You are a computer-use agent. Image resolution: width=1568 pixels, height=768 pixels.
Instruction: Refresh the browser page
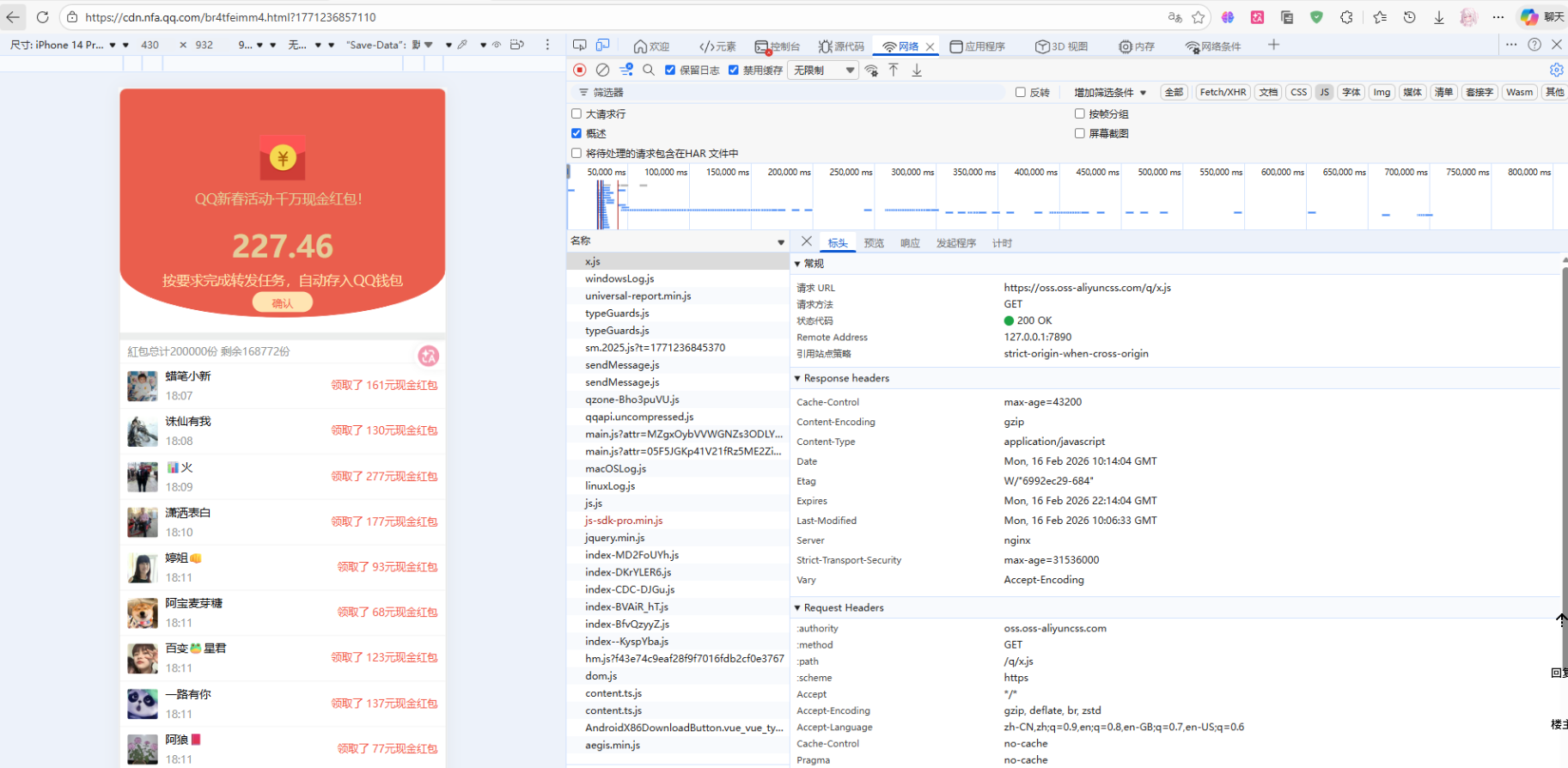pyautogui.click(x=42, y=17)
